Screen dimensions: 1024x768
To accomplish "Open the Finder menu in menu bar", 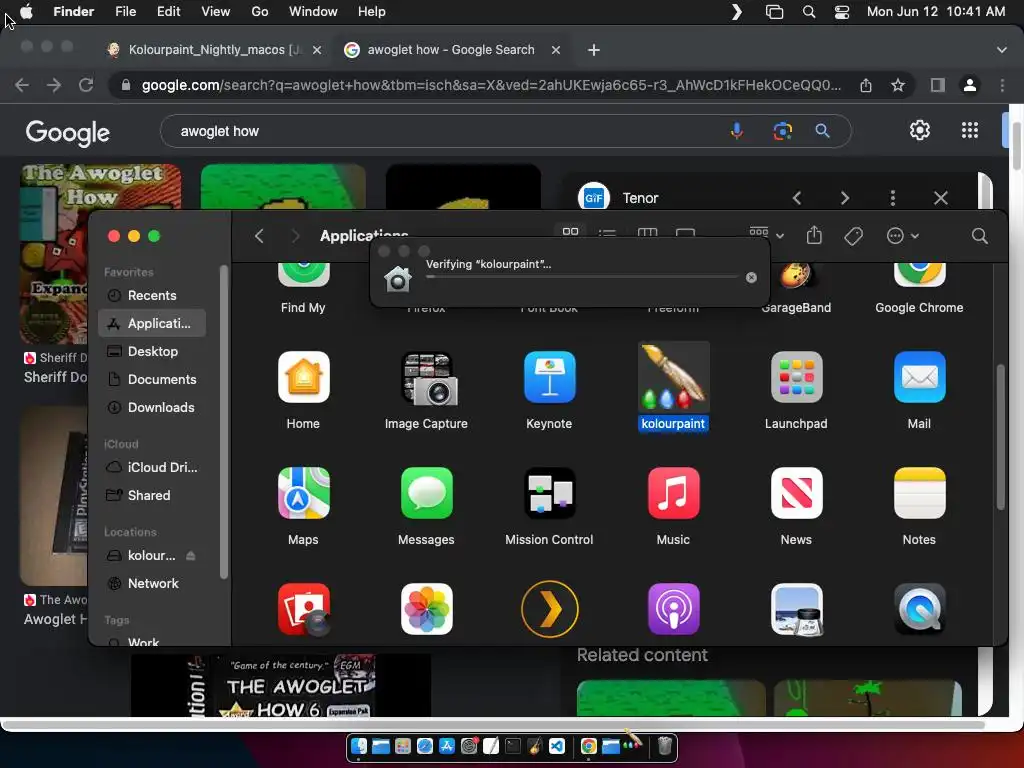I will (73, 11).
